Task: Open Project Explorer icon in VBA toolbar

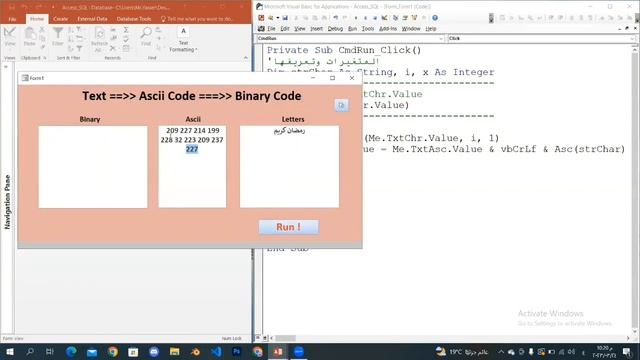Action: click(x=395, y=18)
